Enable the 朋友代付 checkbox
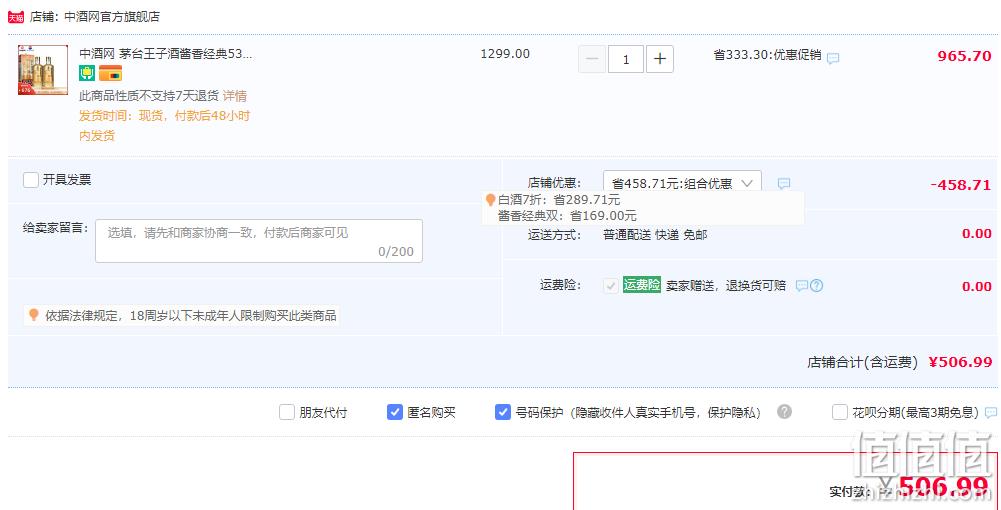 tap(287, 412)
